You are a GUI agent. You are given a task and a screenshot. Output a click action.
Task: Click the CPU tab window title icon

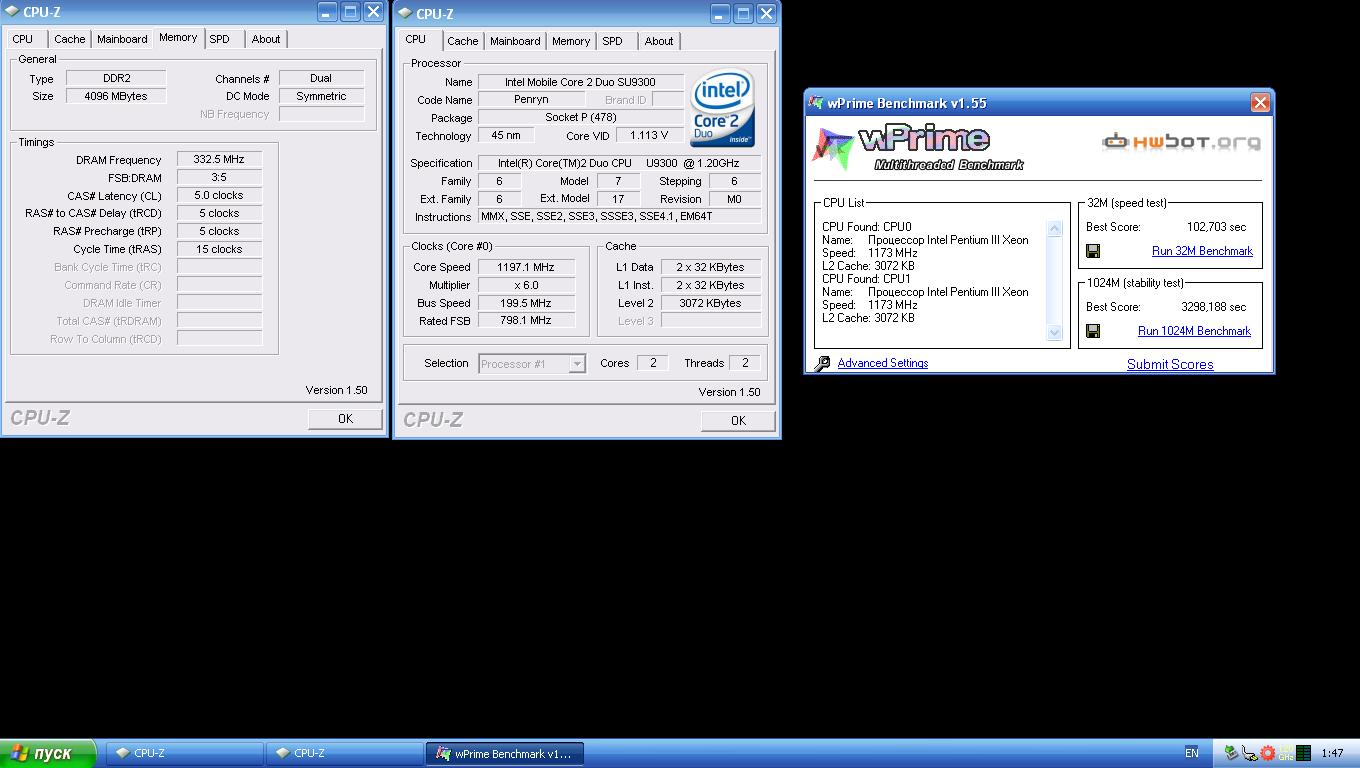click(x=405, y=13)
